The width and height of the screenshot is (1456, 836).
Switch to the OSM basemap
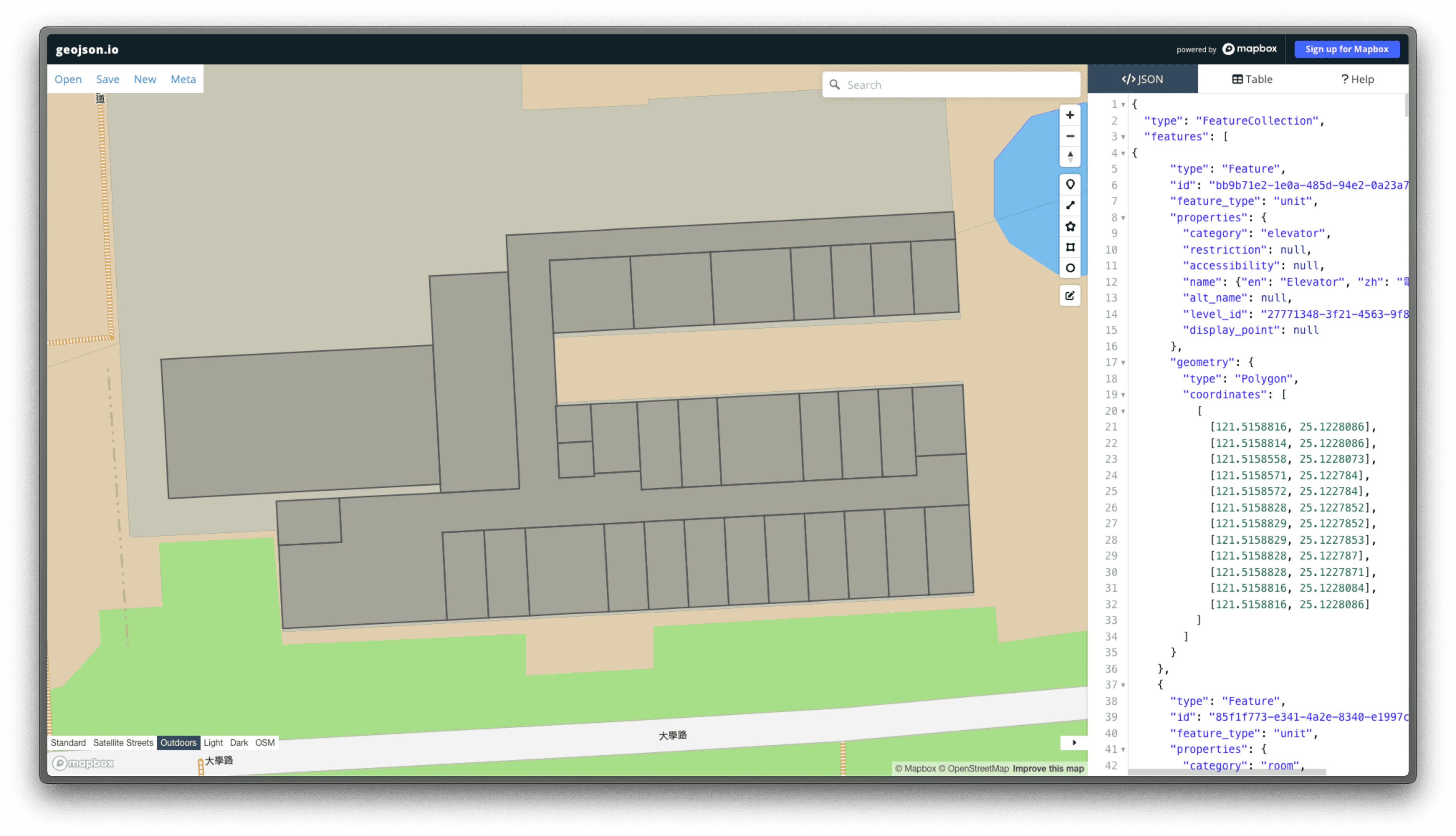coord(265,742)
